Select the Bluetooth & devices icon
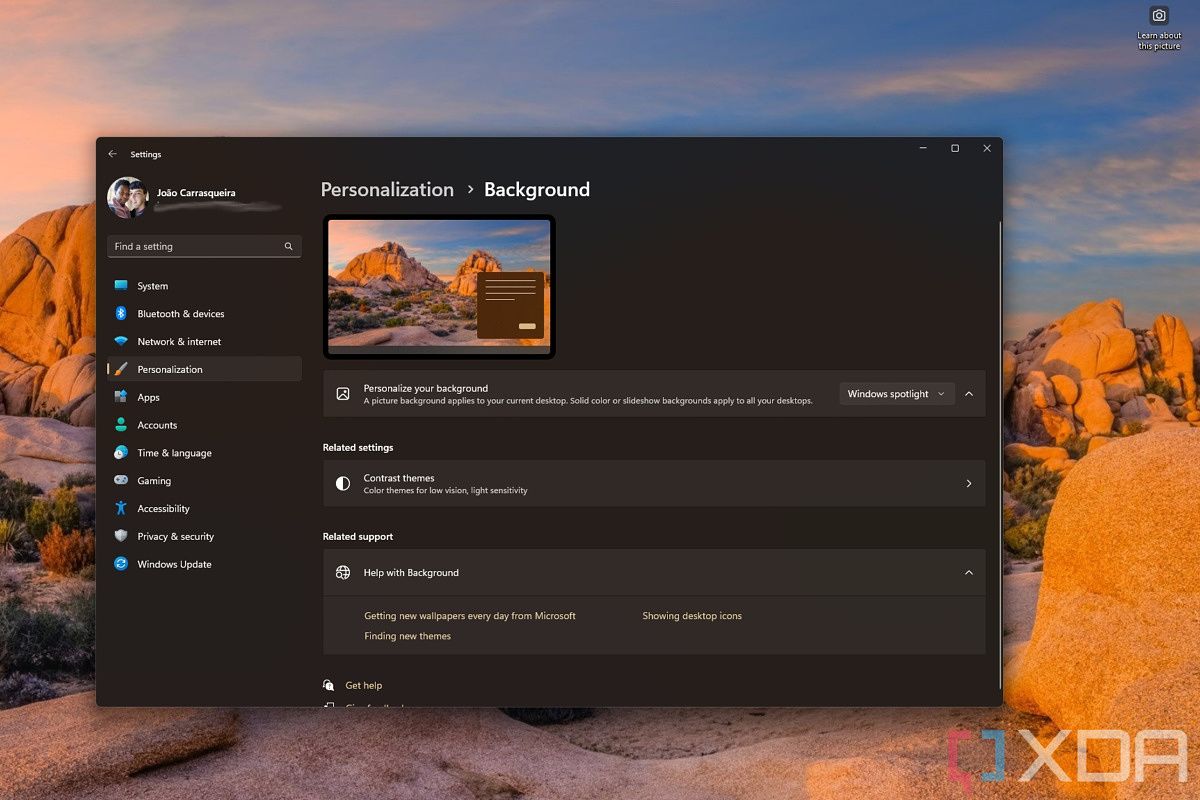This screenshot has height=800, width=1200. pyautogui.click(x=122, y=313)
